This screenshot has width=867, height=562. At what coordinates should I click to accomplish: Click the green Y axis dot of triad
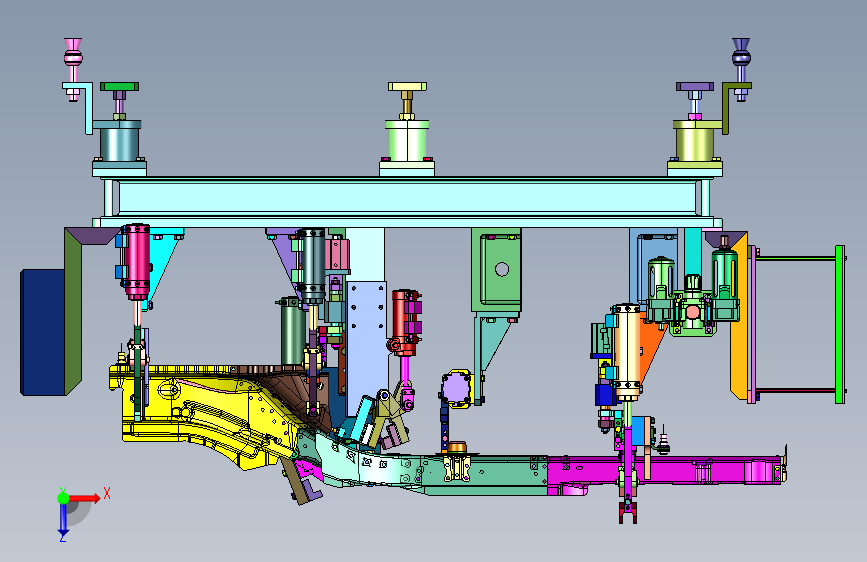63,498
